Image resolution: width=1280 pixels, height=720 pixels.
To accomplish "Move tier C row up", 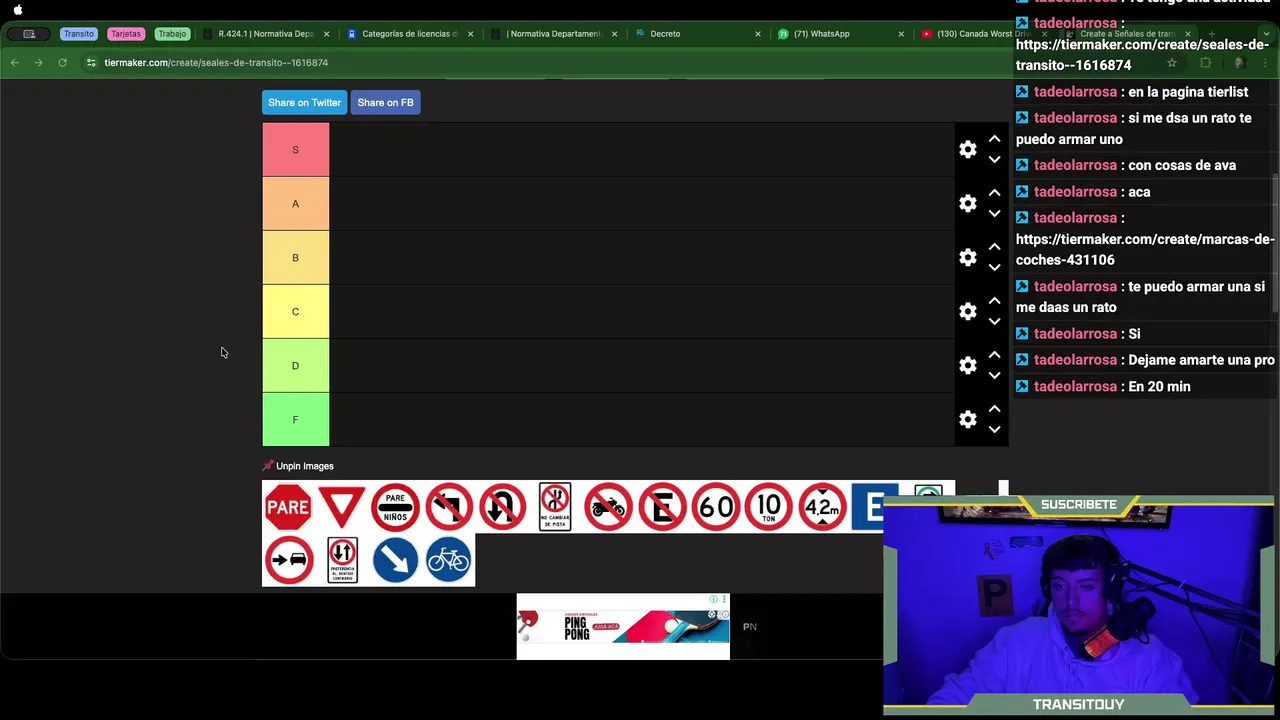I will [994, 301].
